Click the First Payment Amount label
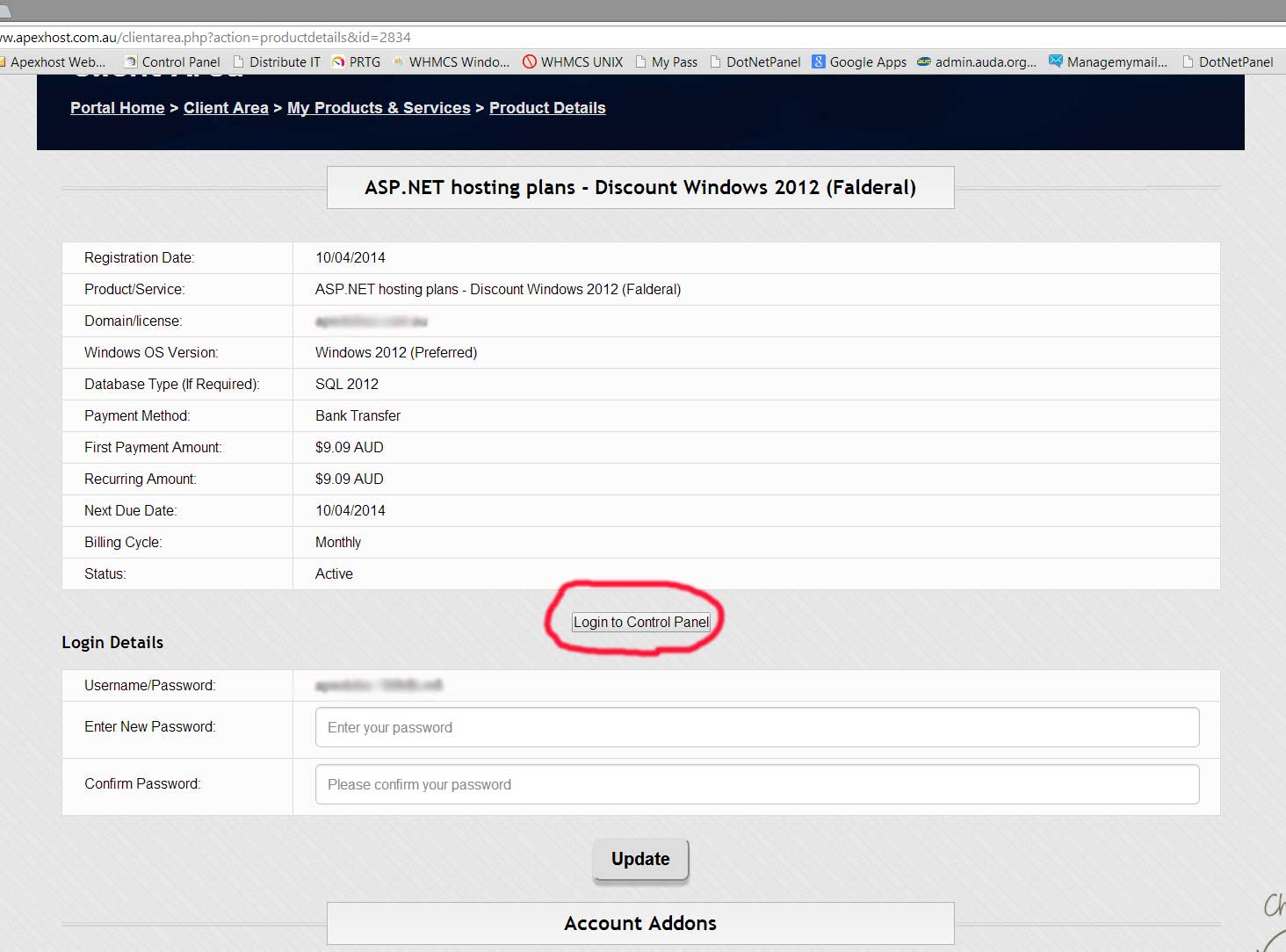The height and width of the screenshot is (952, 1286). coord(154,448)
